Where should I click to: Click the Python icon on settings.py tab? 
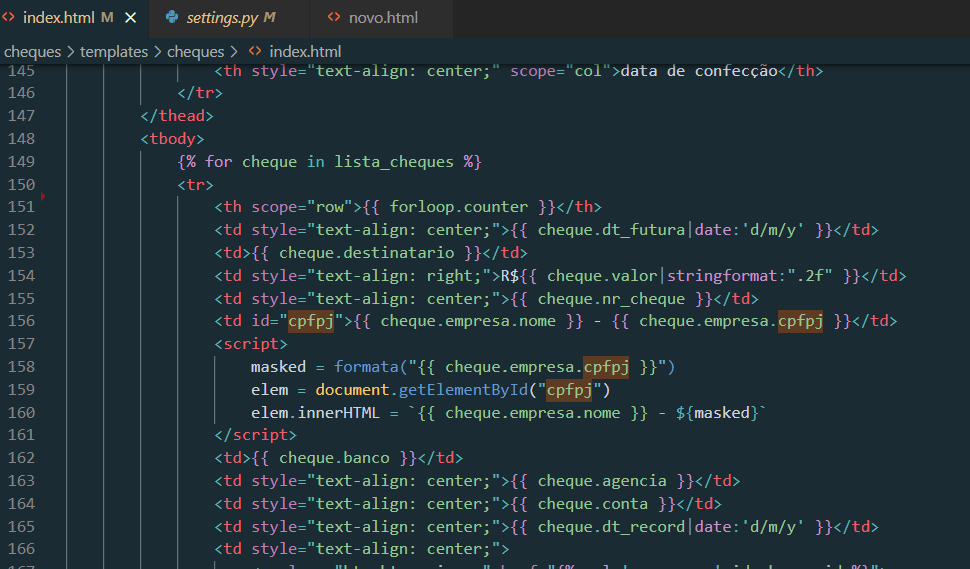172,17
